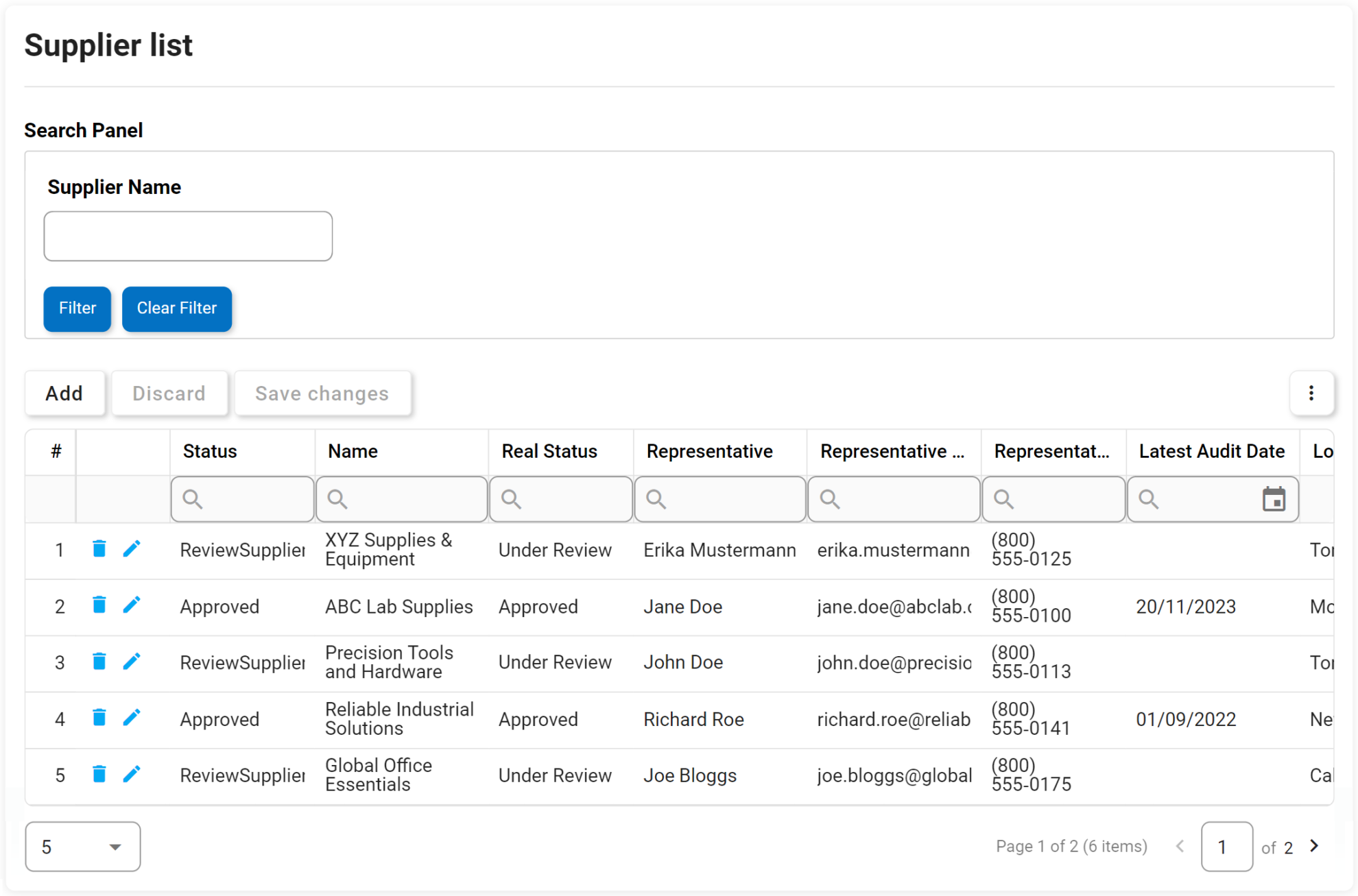1358x896 pixels.
Task: Save changes to the grid
Action: pos(322,393)
